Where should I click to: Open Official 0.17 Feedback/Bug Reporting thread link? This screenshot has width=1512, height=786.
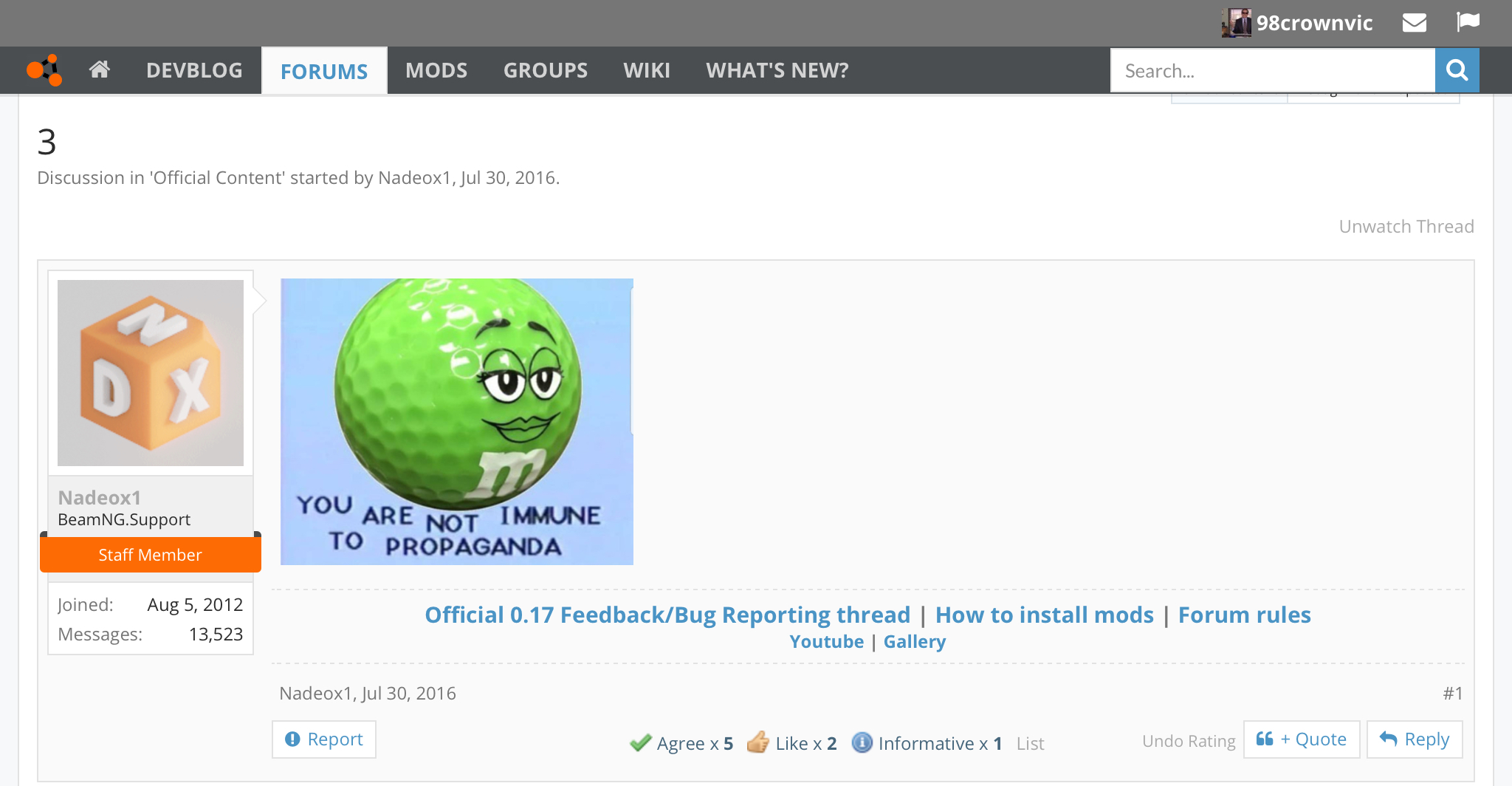click(x=667, y=615)
